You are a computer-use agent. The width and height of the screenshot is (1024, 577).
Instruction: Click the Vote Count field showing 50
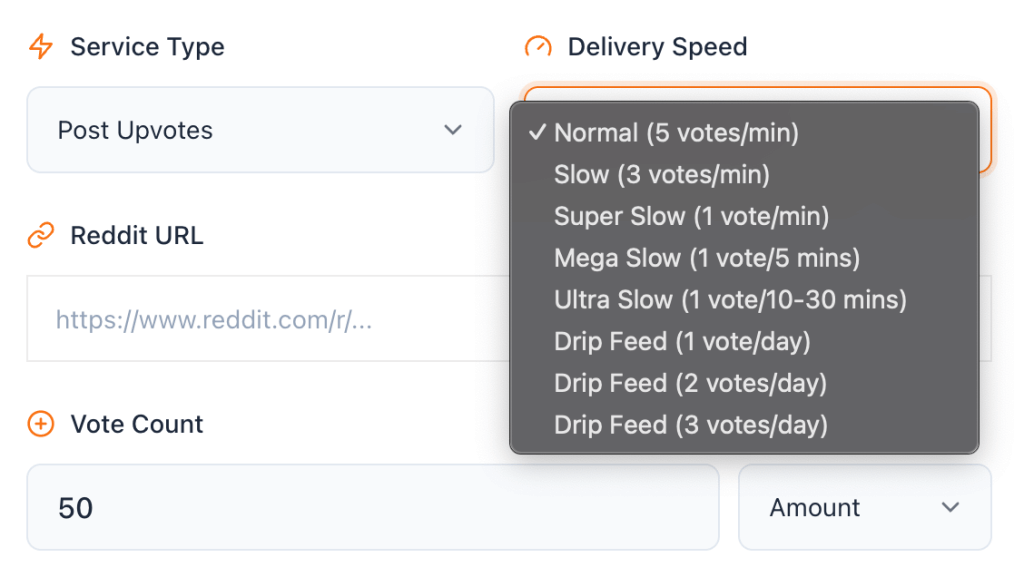pyautogui.click(x=373, y=507)
